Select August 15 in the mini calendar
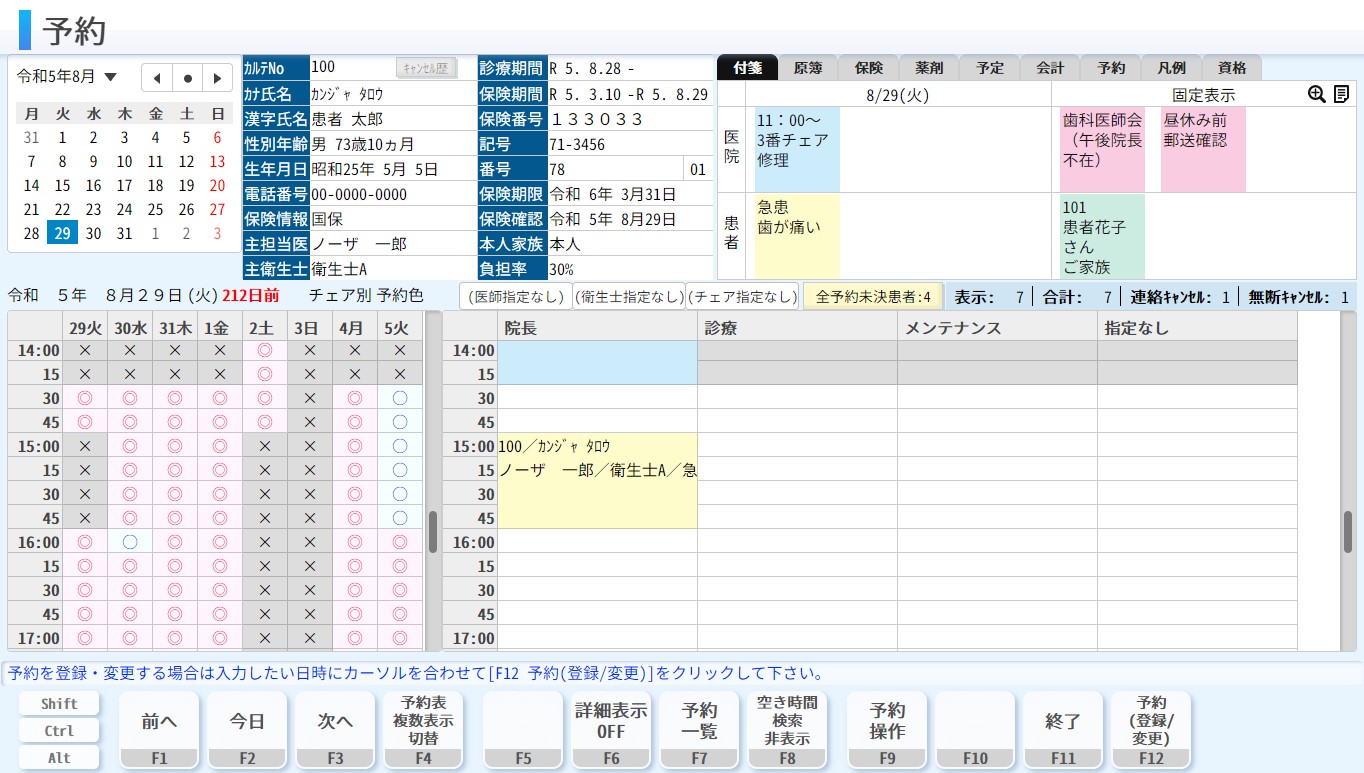1364x773 pixels. pyautogui.click(x=62, y=186)
